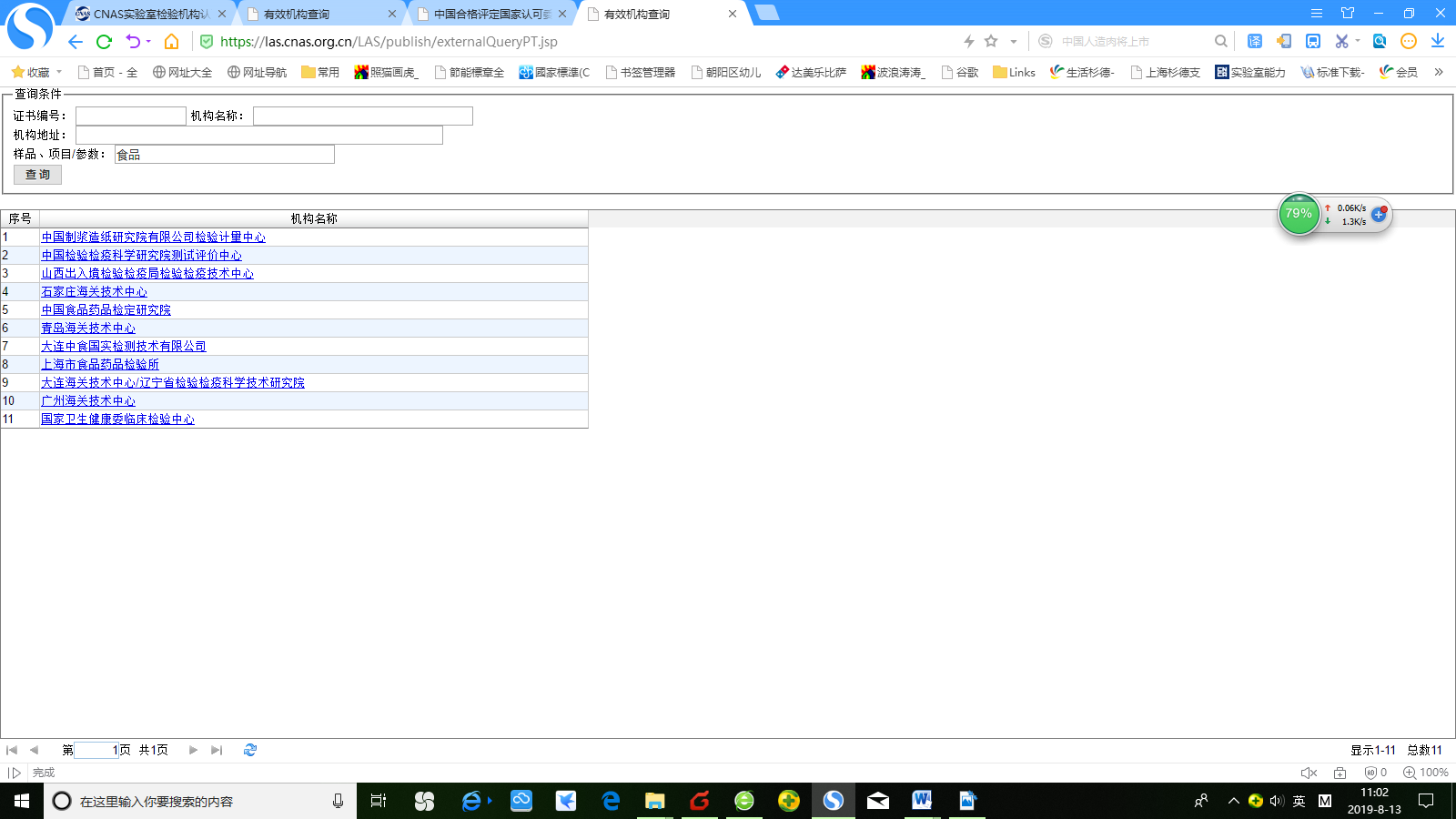Click the Windows taskbar search box
This screenshot has height=819, width=1456.
point(200,801)
